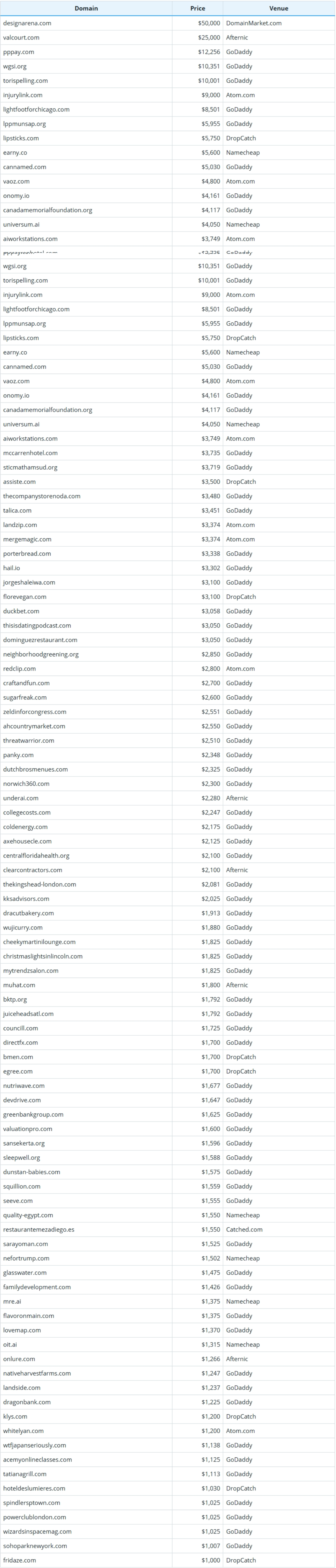Open the designarena.com domain entry
Screen dimensions: 336x1568
[27, 23]
